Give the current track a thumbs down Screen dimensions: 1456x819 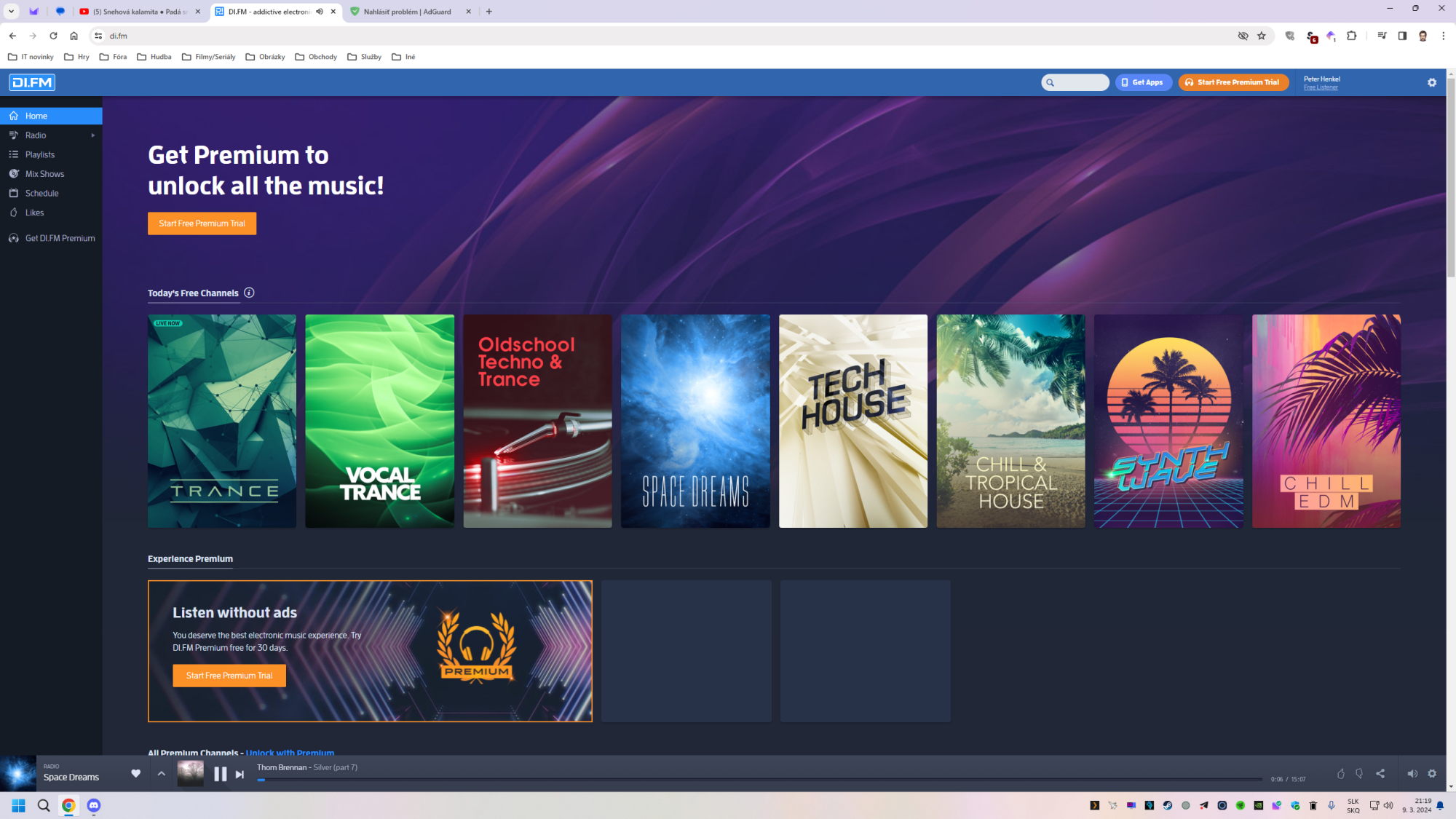pos(1360,774)
